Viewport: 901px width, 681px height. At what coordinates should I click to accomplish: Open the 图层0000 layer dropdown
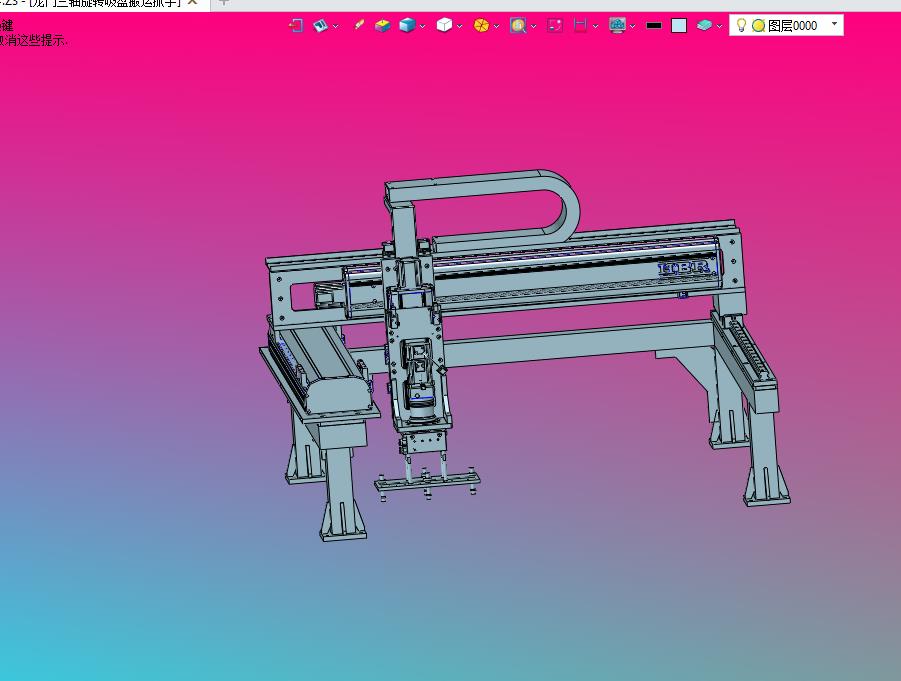click(x=834, y=24)
